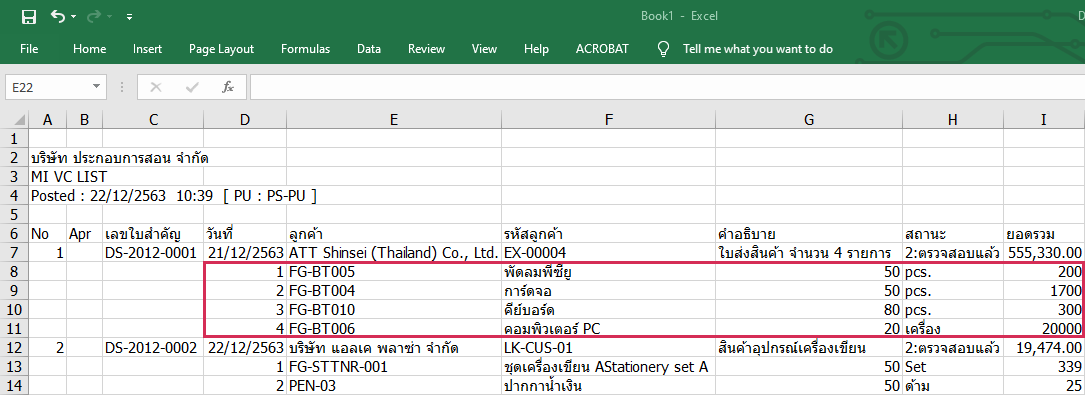1085x395 pixels.
Task: Switch to the Page Layout tab
Action: pyautogui.click(x=221, y=49)
